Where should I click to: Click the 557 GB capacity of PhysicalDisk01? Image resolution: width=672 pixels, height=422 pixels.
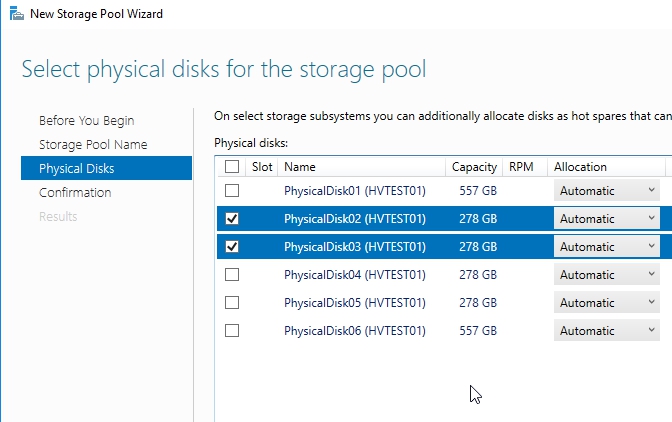click(478, 191)
